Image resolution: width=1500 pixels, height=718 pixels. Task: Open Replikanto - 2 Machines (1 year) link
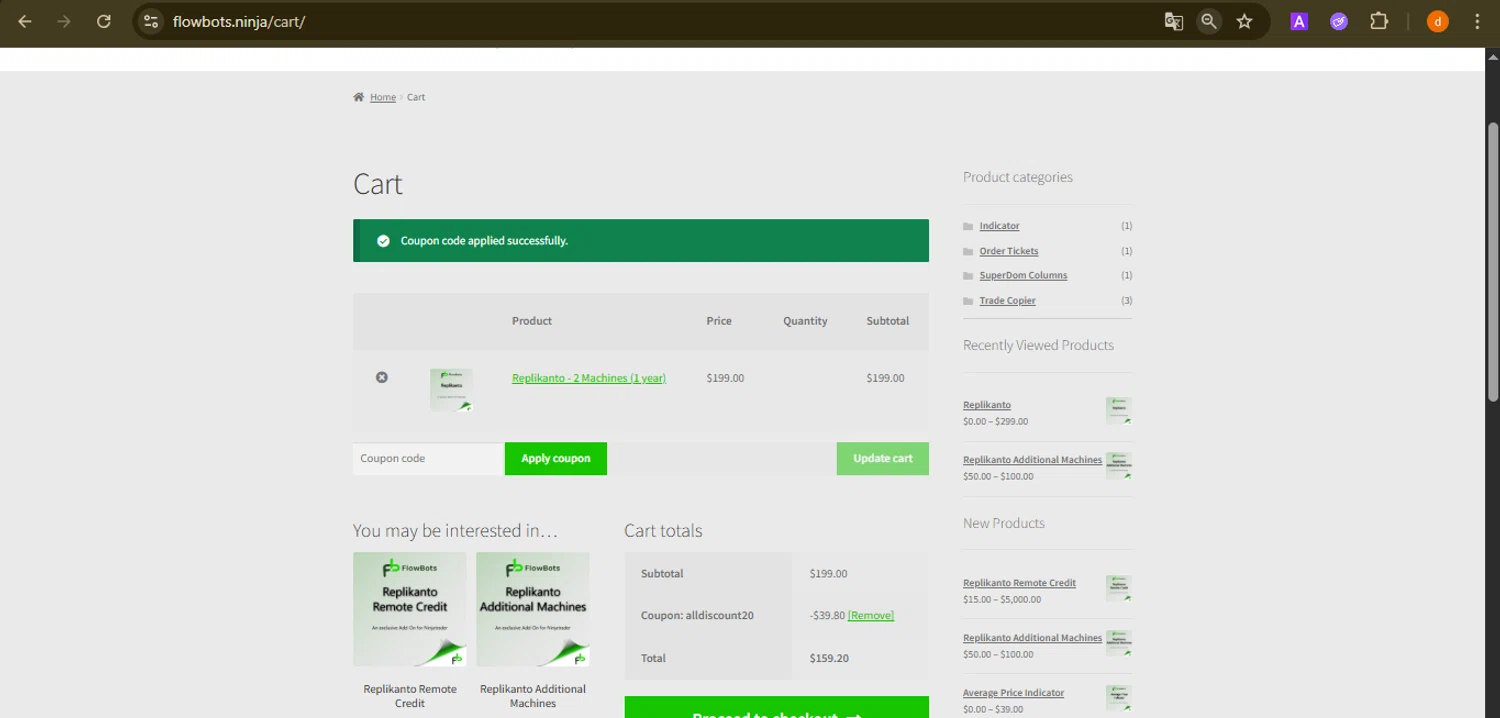click(589, 378)
